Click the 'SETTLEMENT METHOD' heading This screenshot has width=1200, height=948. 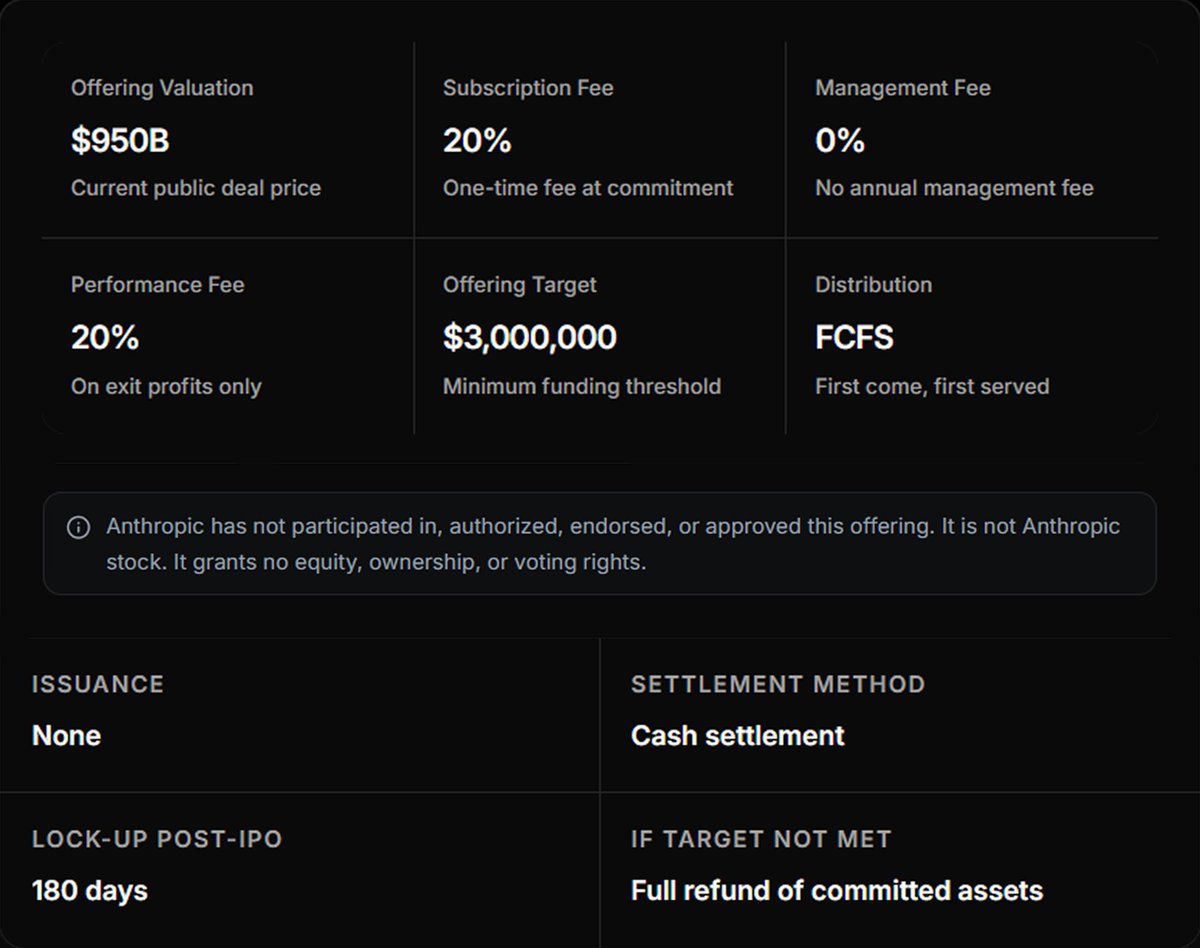click(x=778, y=685)
